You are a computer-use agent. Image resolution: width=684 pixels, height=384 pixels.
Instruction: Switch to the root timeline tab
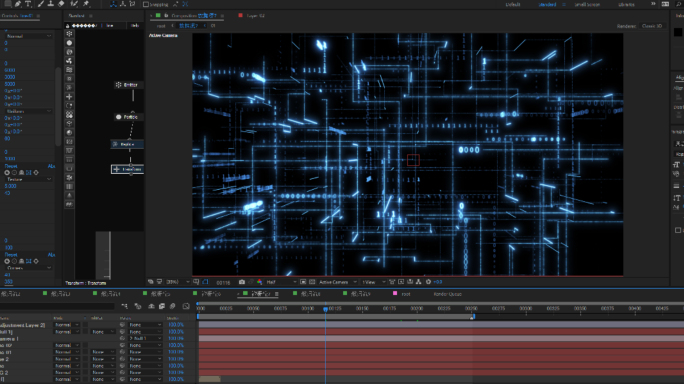coord(406,294)
